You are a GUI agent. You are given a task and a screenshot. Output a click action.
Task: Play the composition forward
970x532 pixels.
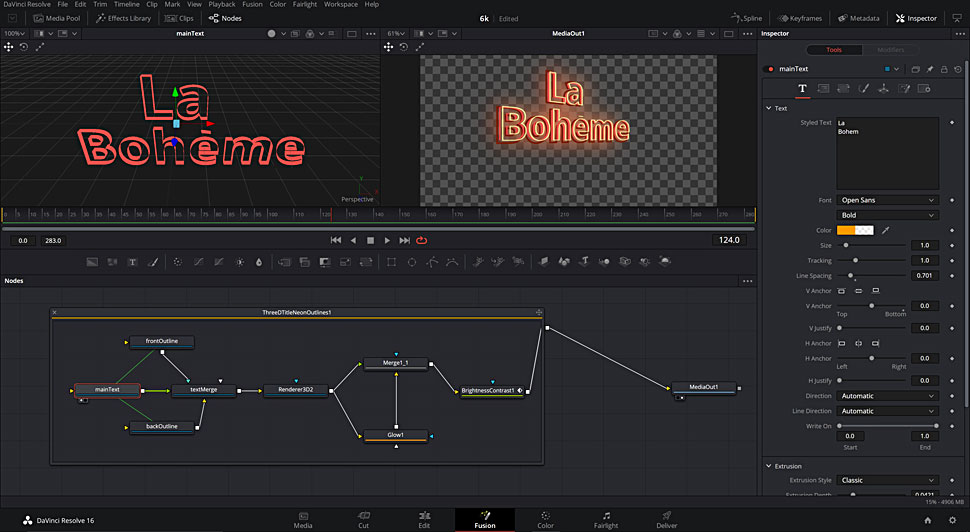coord(387,240)
